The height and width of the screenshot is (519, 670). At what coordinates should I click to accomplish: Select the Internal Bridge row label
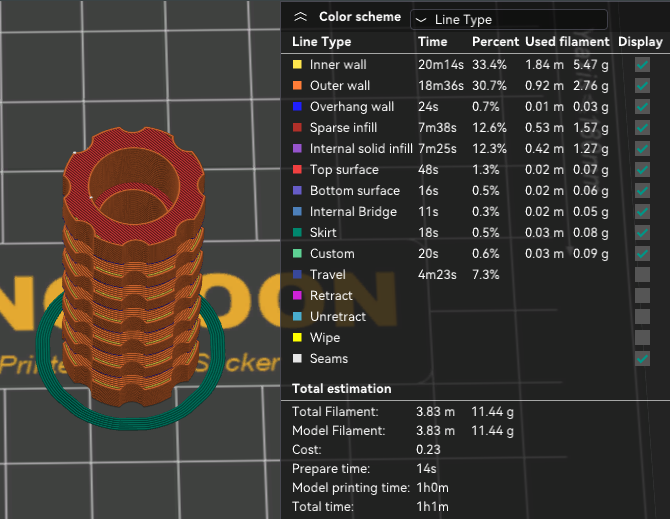353,211
